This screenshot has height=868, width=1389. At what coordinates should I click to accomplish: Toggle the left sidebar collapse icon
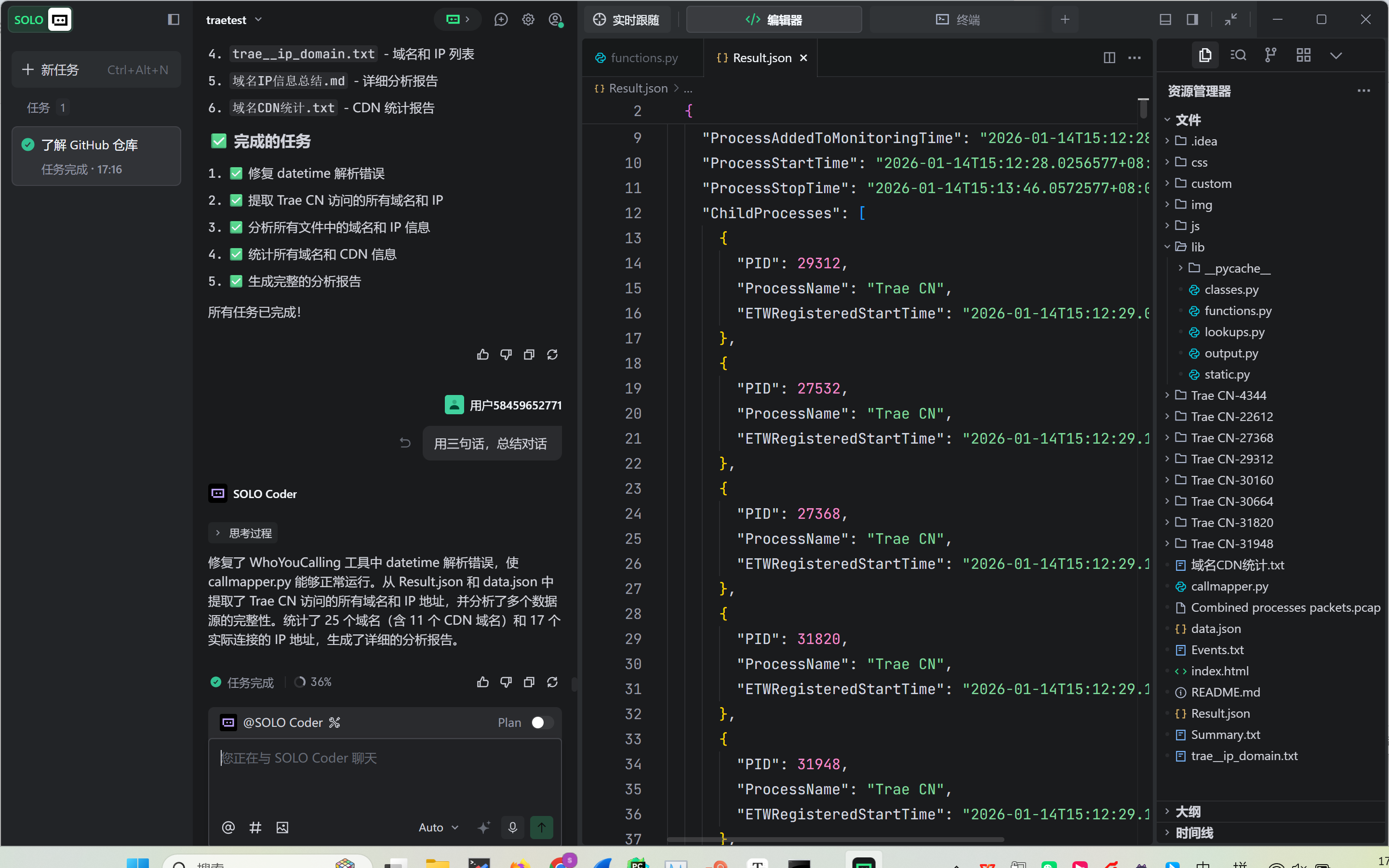click(174, 20)
